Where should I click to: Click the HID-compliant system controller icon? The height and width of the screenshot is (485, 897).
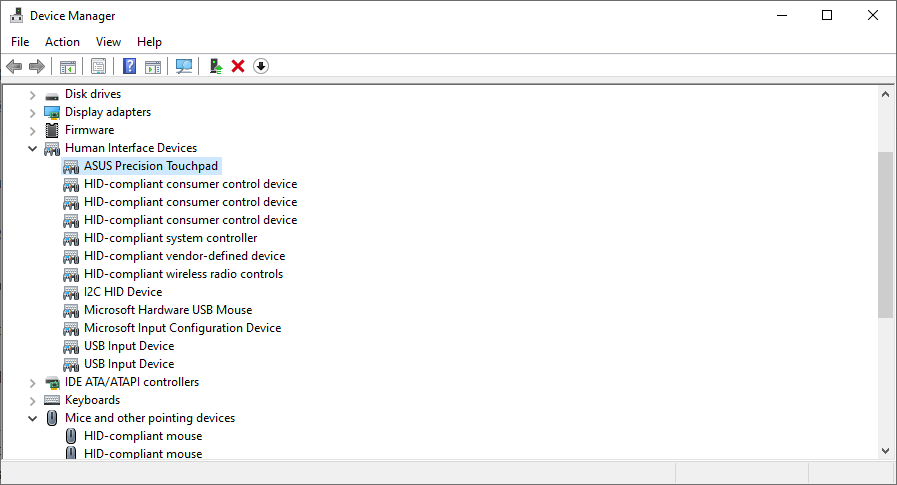pos(71,238)
